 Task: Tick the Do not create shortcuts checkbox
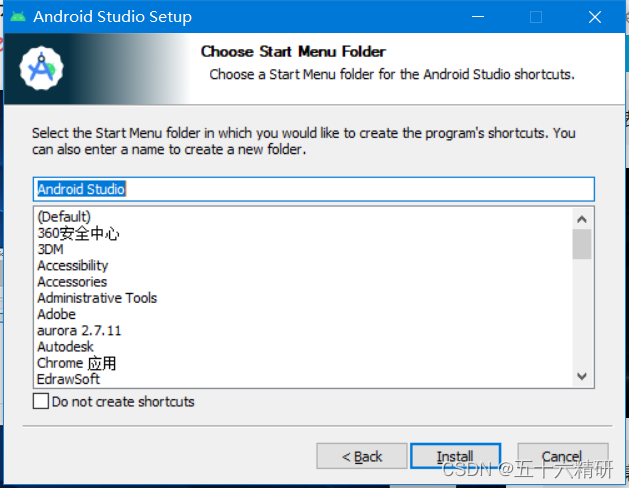pyautogui.click(x=41, y=401)
